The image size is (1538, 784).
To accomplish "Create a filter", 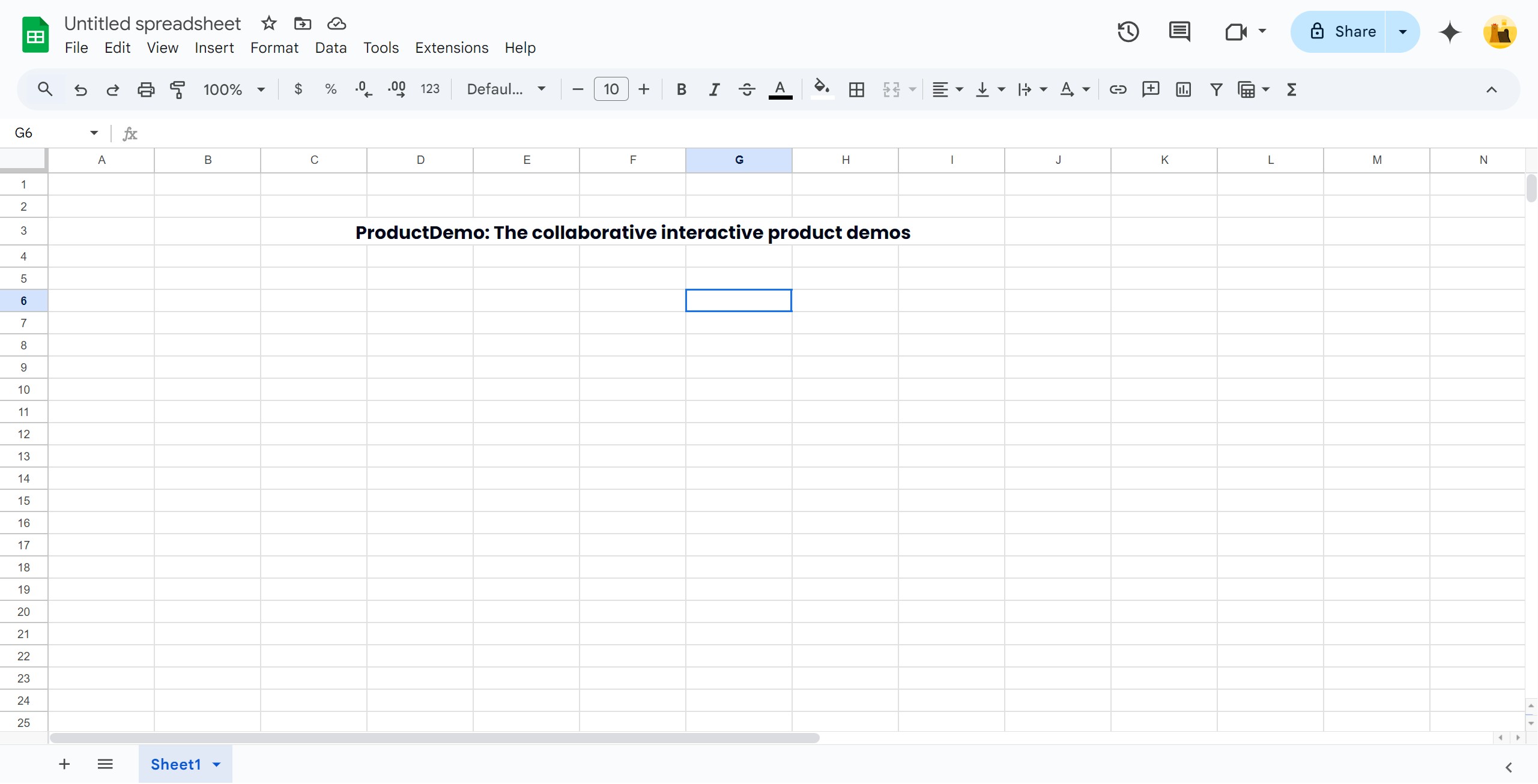I will point(1216,89).
